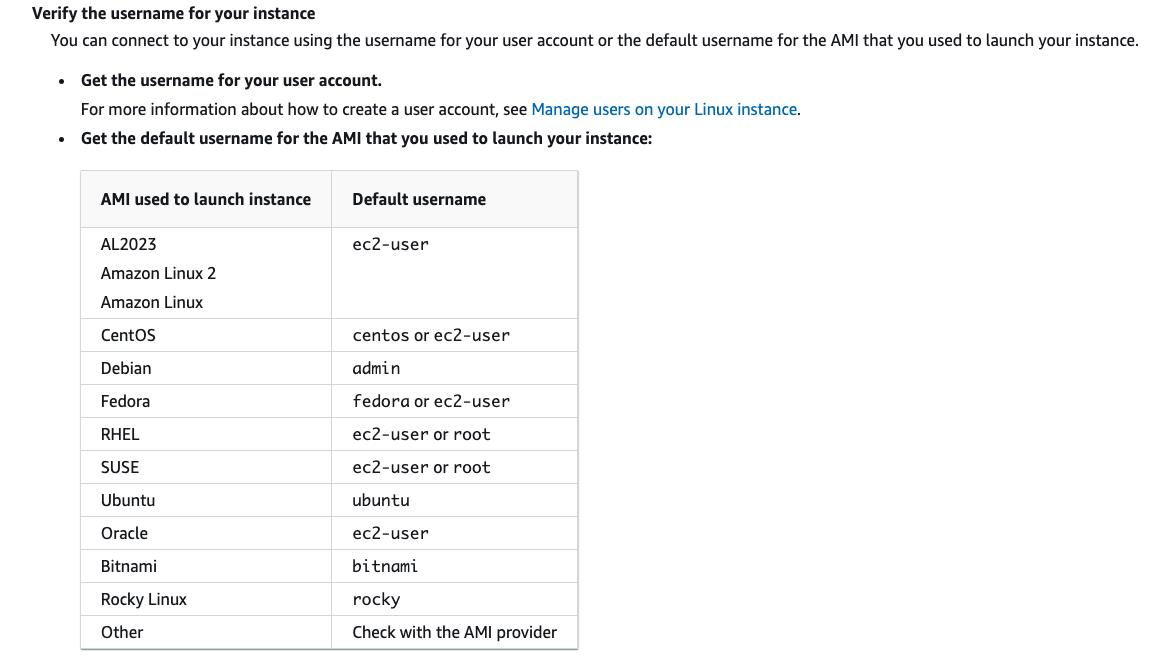The image size is (1162, 664).
Task: Click the 'AMI used to launch instance' column header
Action: coord(206,199)
